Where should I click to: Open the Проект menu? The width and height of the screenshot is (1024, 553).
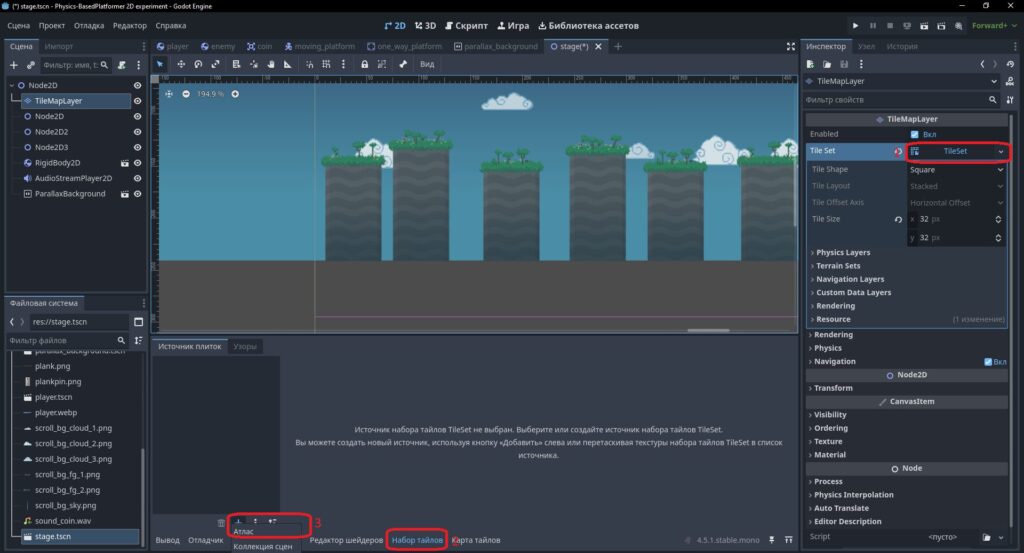[52, 25]
